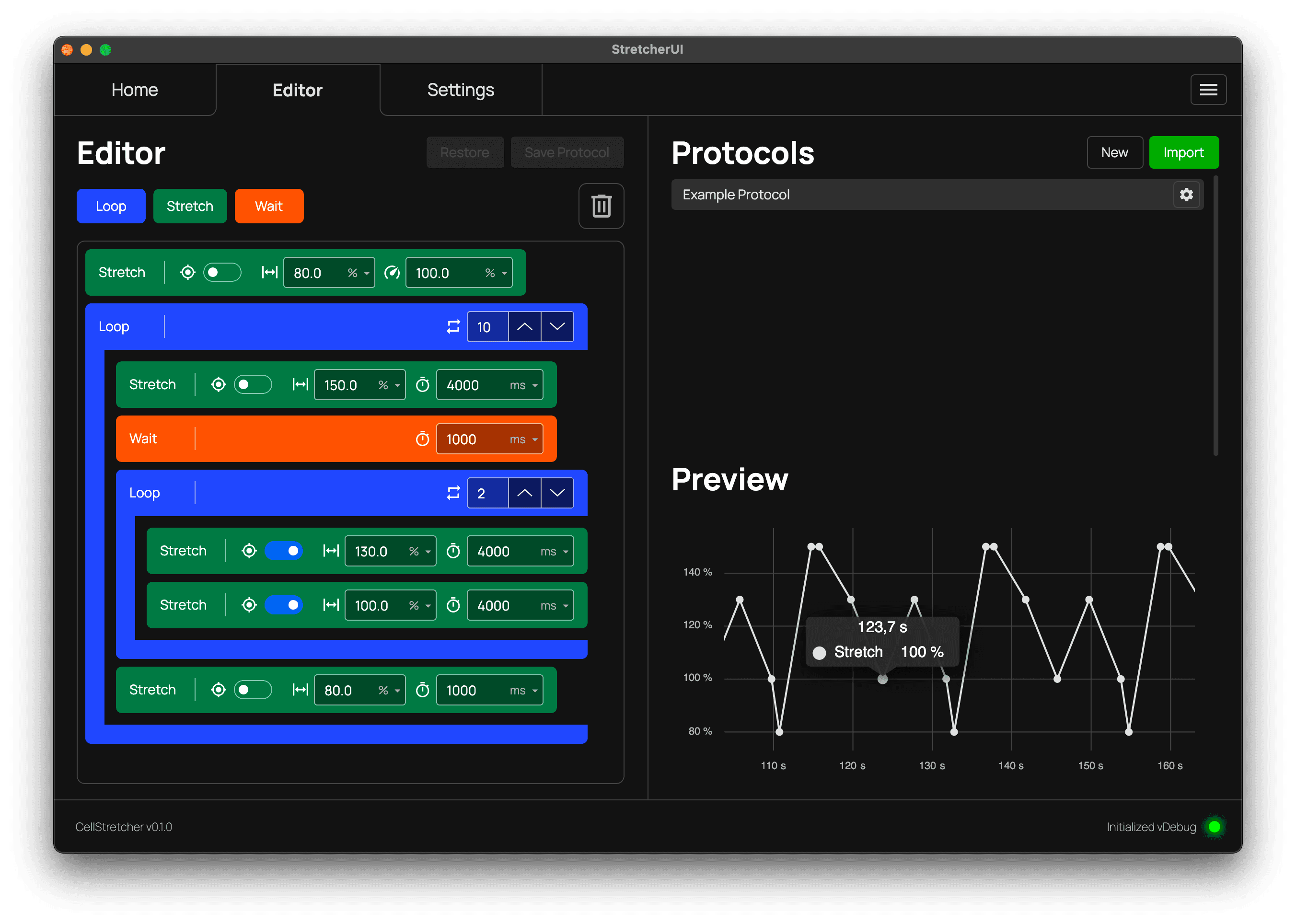Click distance icon in top 80.0% Stretch row

coord(270,273)
